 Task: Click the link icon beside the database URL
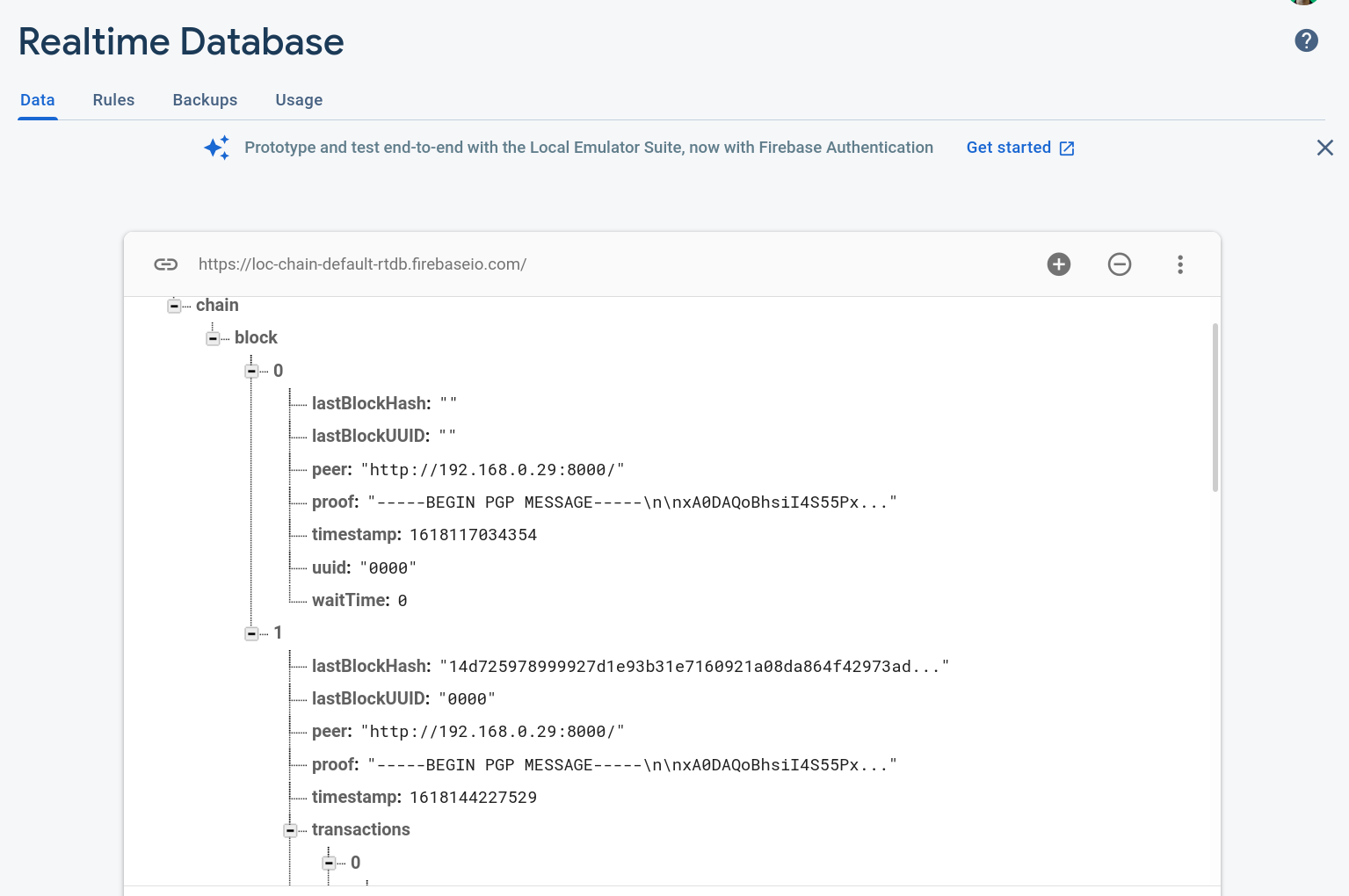[x=166, y=264]
